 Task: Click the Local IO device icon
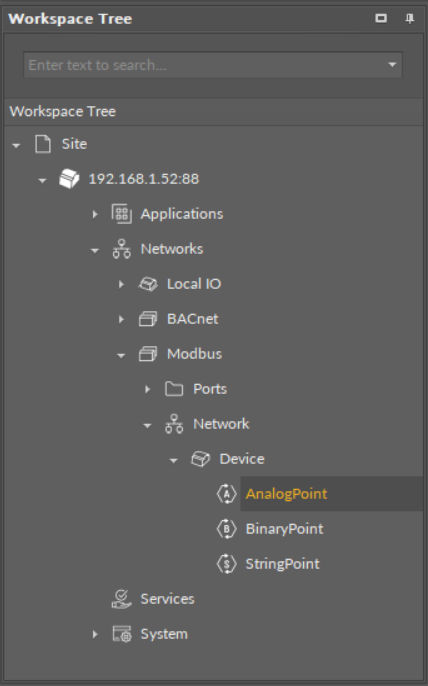(148, 284)
